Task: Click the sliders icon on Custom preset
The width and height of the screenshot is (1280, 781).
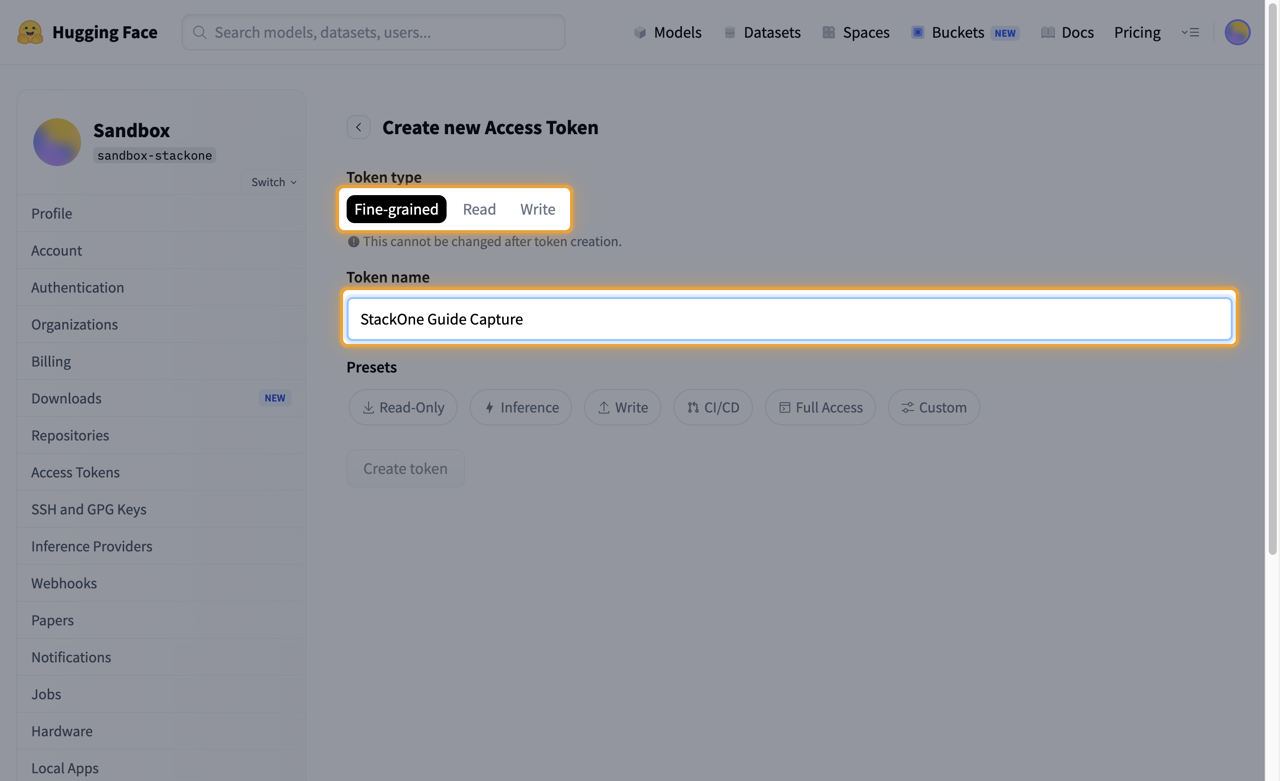Action: coord(908,407)
